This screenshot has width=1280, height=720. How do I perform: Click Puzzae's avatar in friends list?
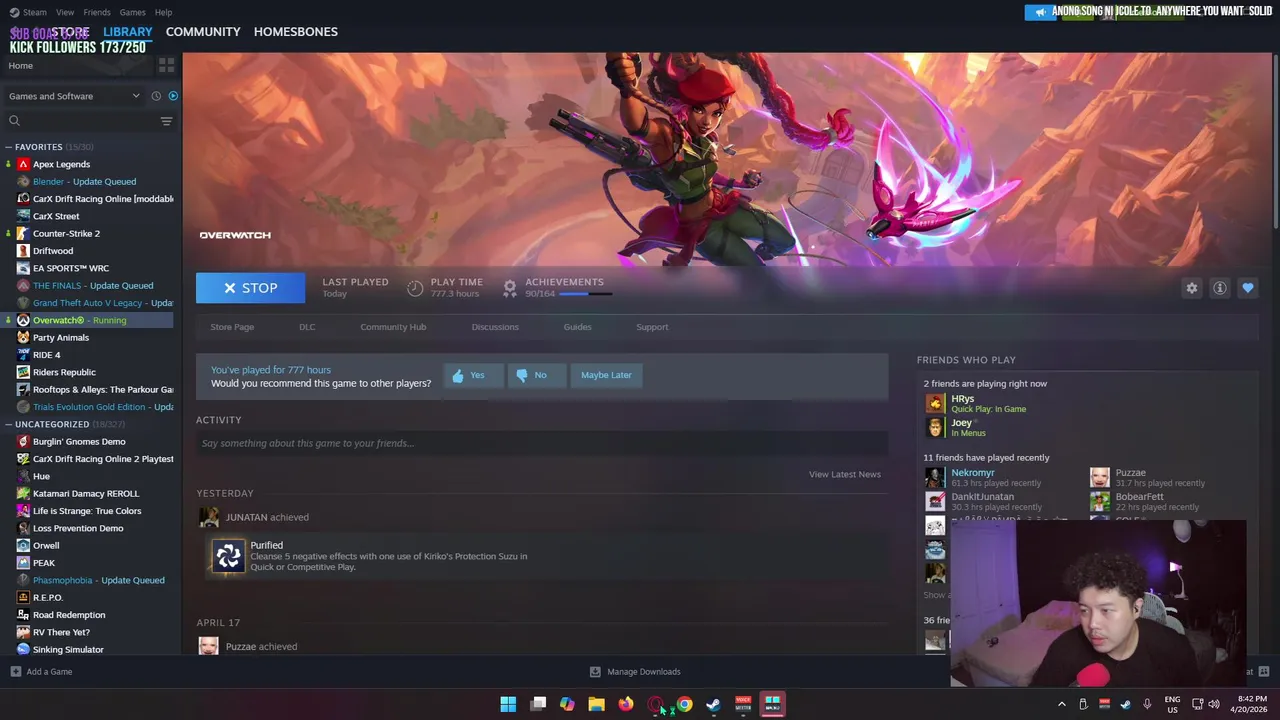tap(1100, 477)
